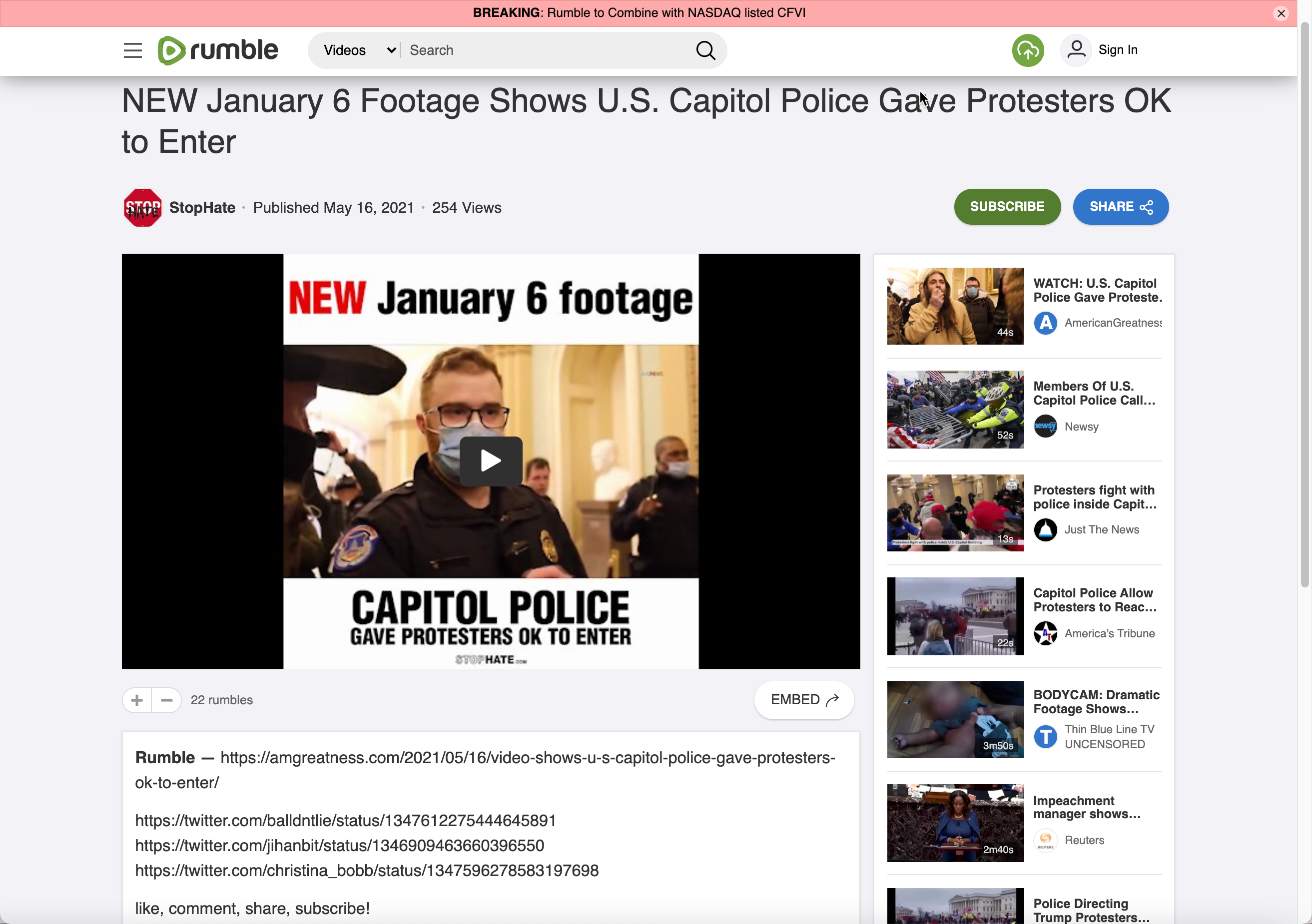The width and height of the screenshot is (1312, 924).
Task: Play the video with center play button
Action: click(490, 461)
